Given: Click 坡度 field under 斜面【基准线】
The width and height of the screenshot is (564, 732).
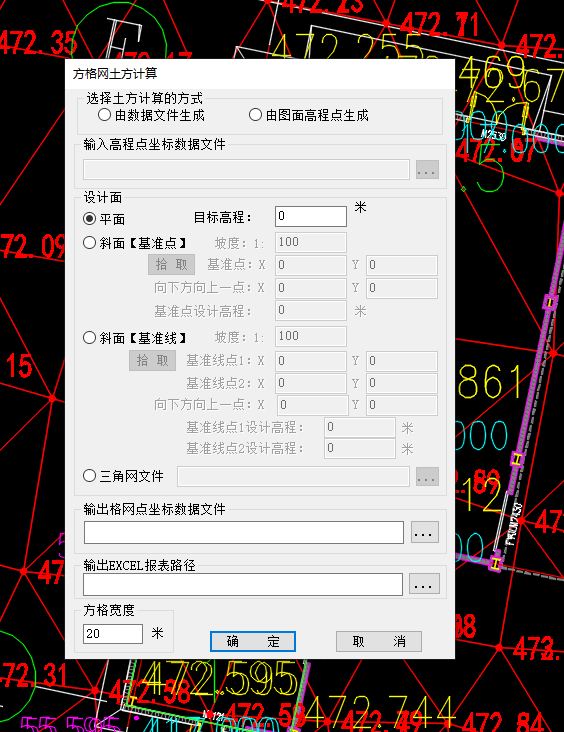Looking at the screenshot, I should [x=310, y=336].
